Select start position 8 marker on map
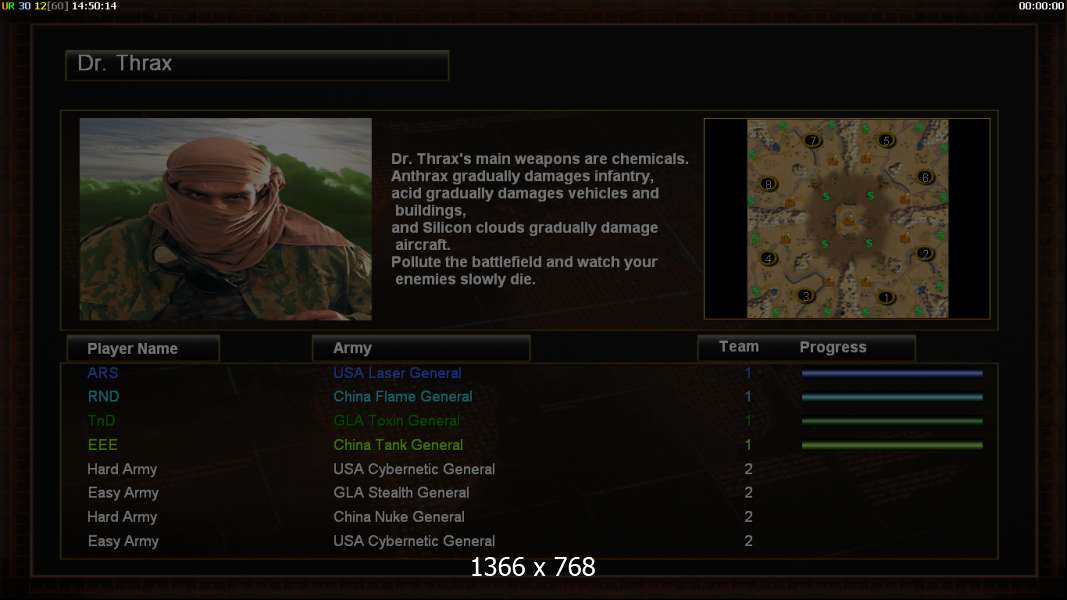 [769, 184]
